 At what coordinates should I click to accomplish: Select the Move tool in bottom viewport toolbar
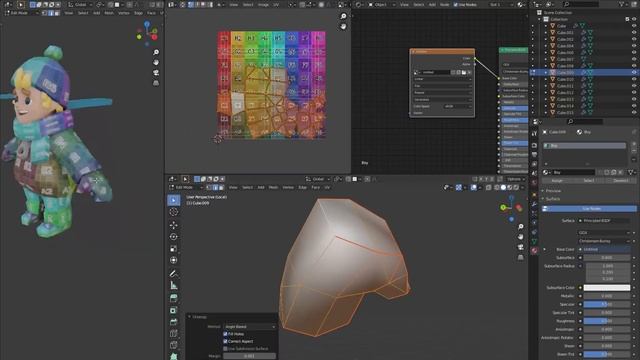click(x=173, y=225)
